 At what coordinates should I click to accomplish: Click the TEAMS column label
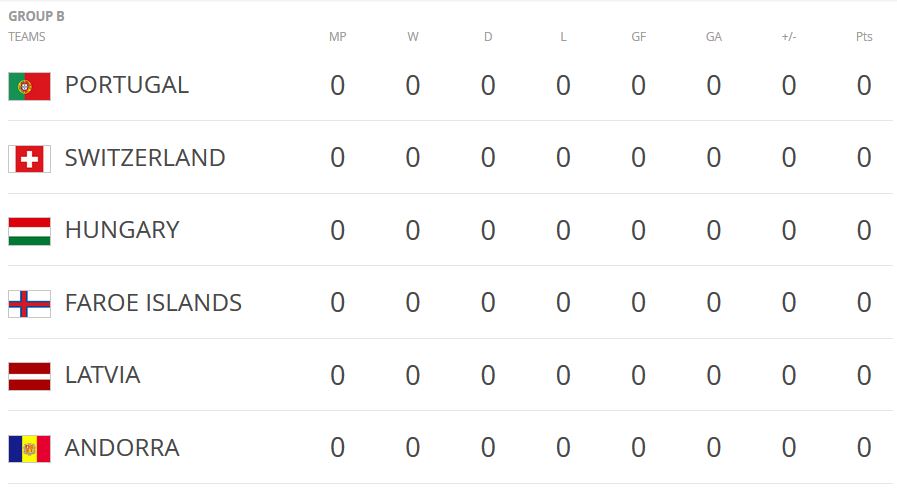tap(27, 37)
